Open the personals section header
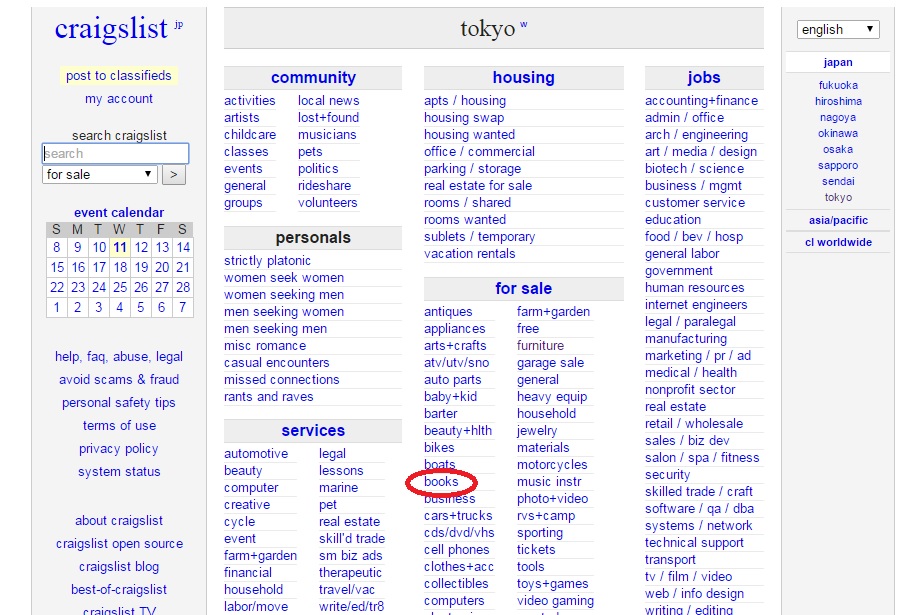The height and width of the screenshot is (615, 918). 313,237
